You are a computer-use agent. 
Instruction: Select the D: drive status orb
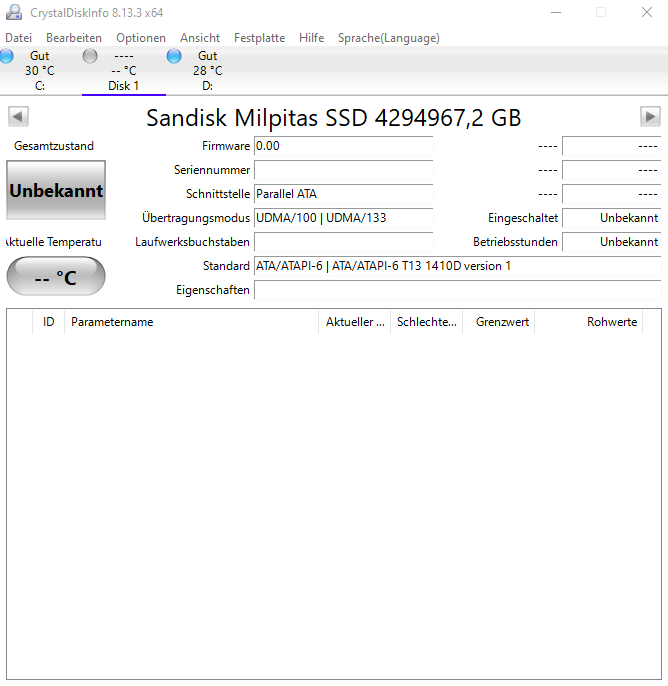(174, 56)
